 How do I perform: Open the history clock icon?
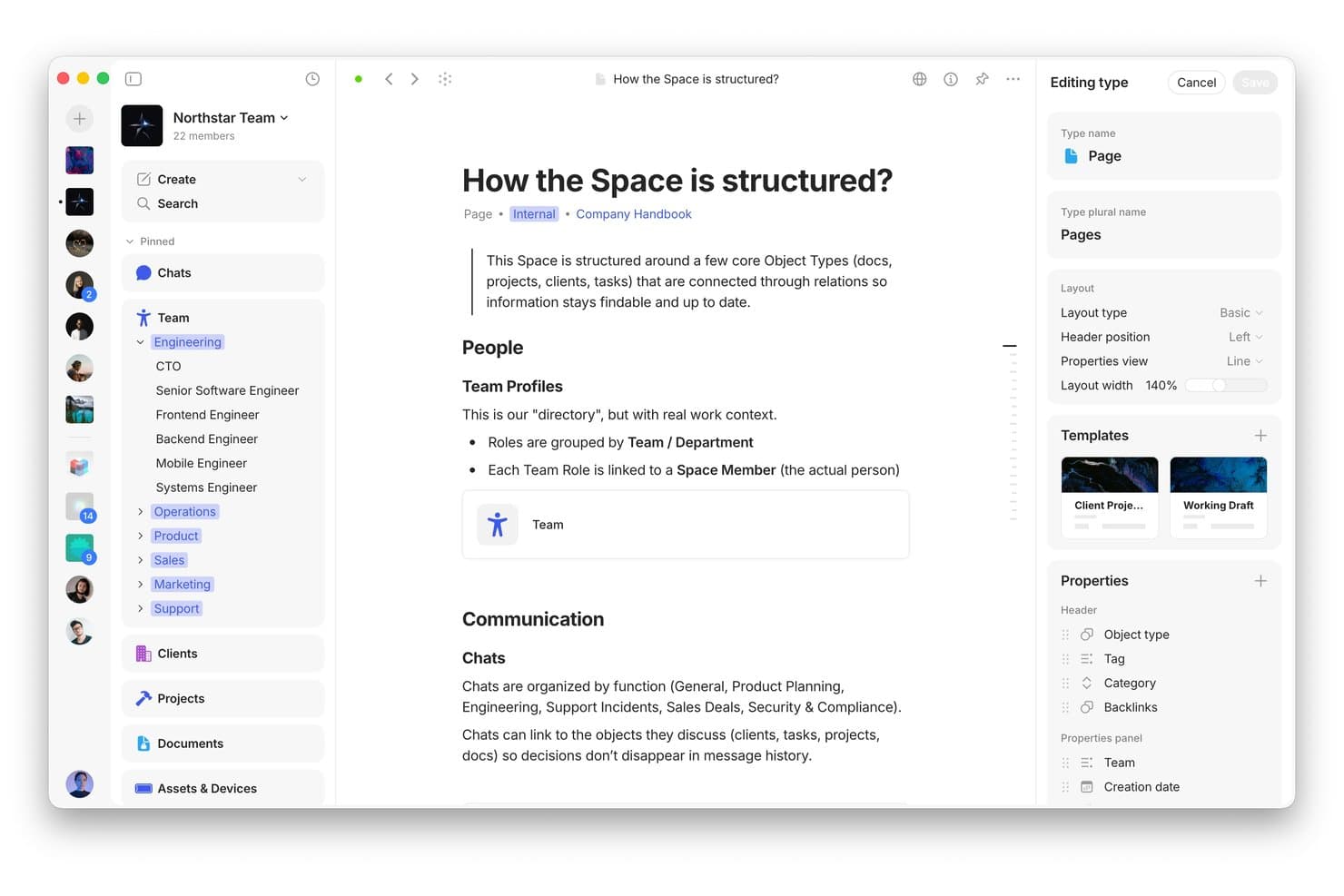tap(312, 79)
